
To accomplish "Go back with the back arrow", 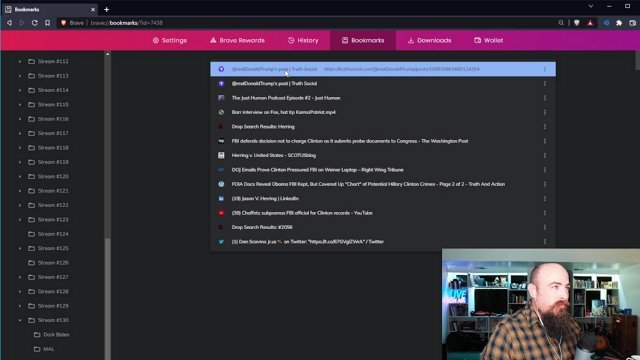I will pos(9,23).
